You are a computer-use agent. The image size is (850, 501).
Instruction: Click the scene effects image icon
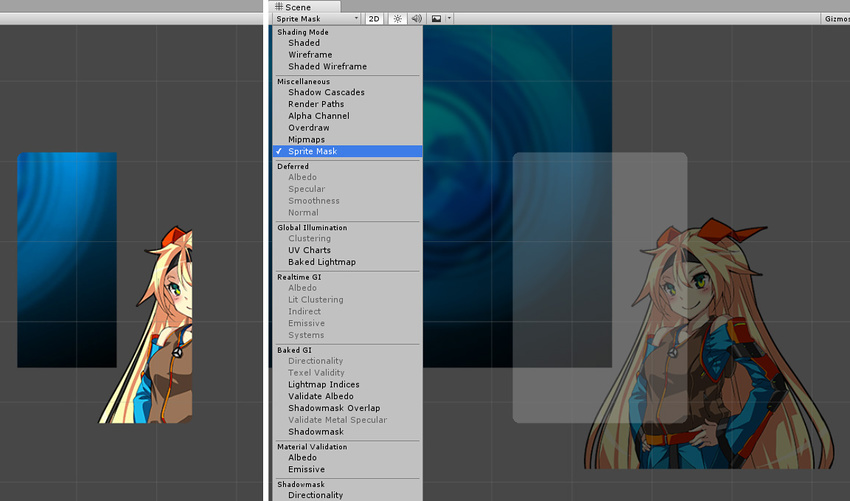coord(436,18)
